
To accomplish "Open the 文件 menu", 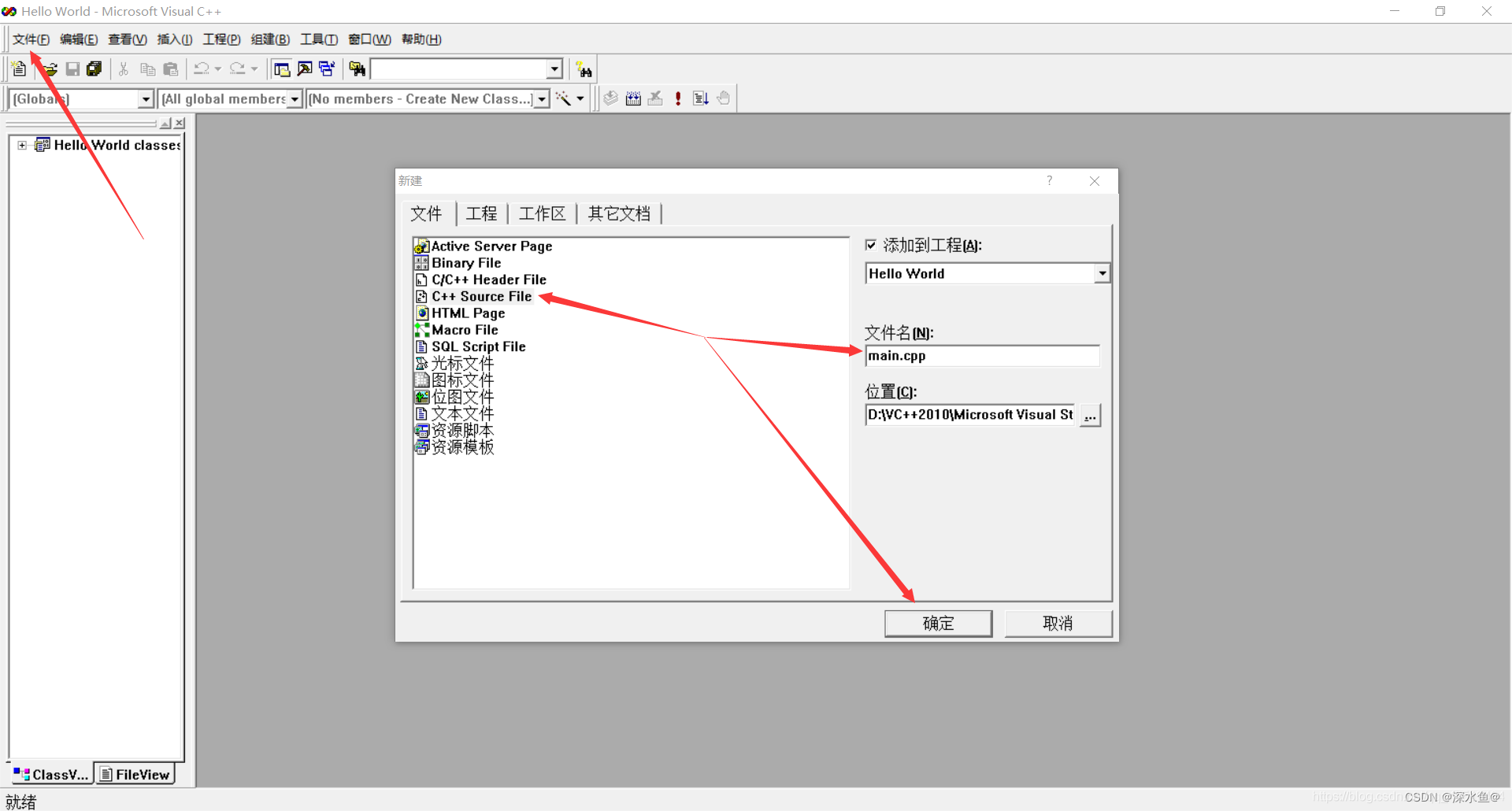I will pos(31,39).
